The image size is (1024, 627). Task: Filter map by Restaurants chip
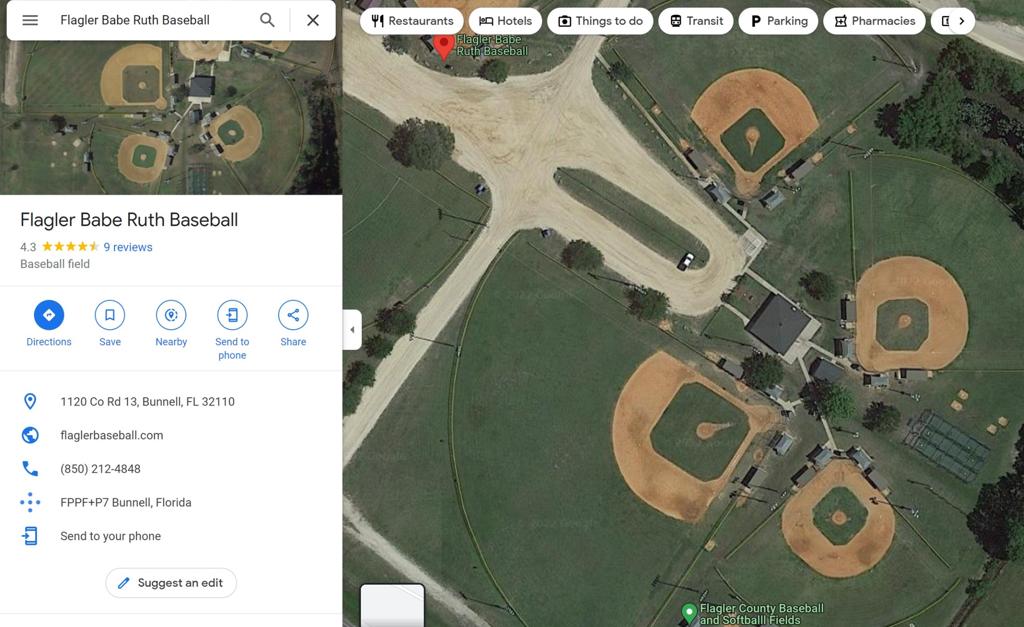click(x=412, y=21)
